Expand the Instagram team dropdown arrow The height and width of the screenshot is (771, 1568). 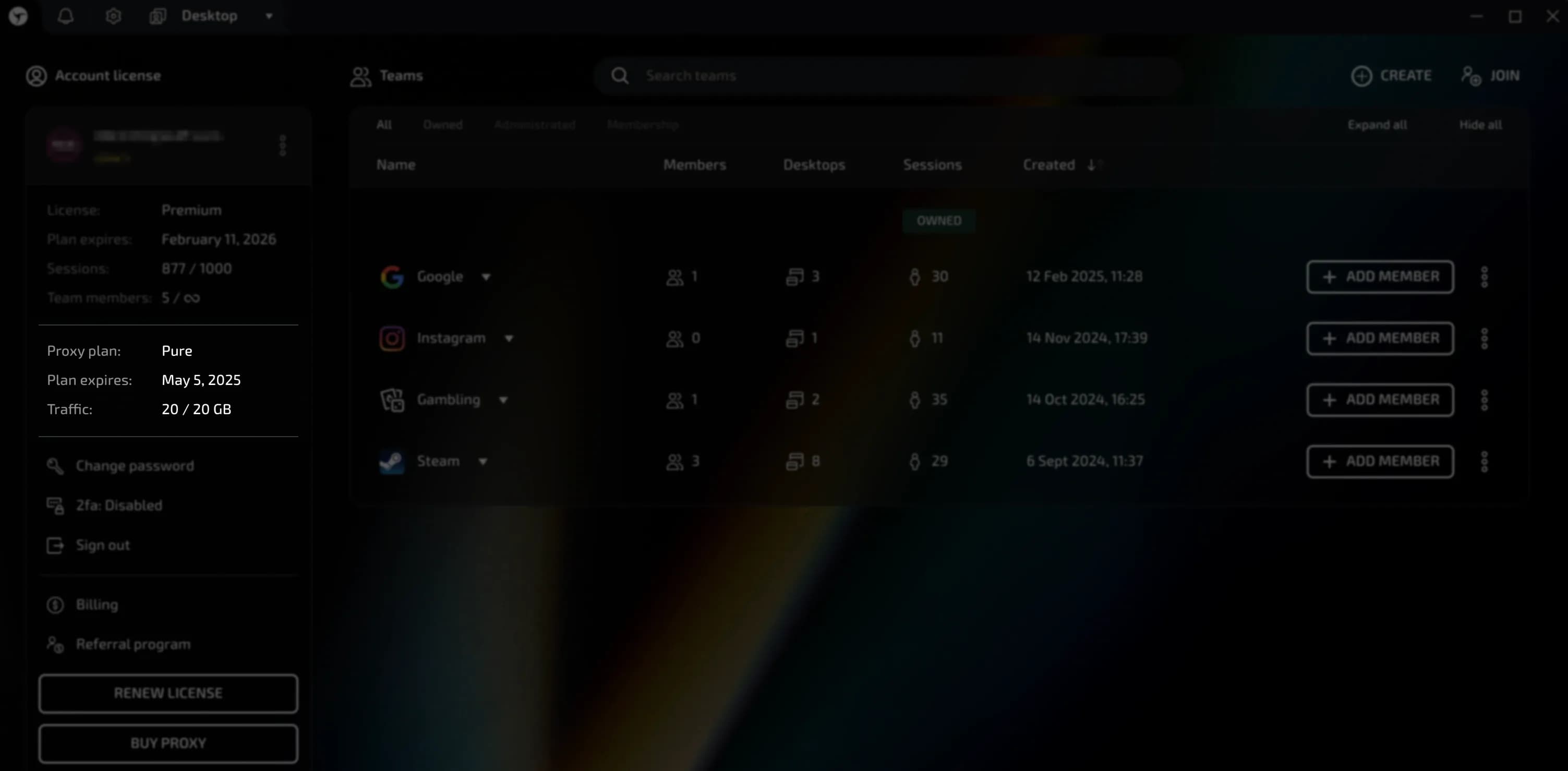(509, 339)
